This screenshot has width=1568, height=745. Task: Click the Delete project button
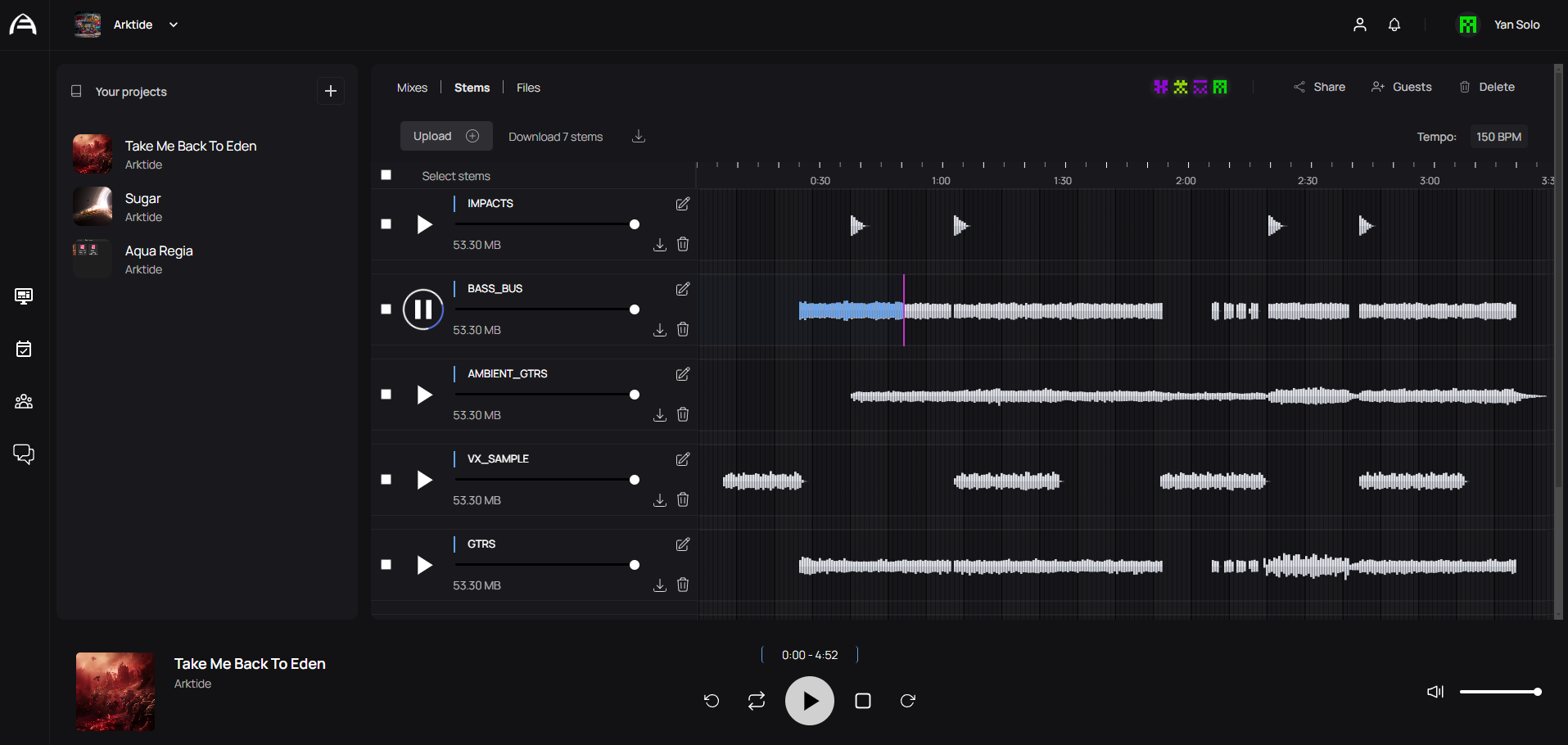[1487, 87]
